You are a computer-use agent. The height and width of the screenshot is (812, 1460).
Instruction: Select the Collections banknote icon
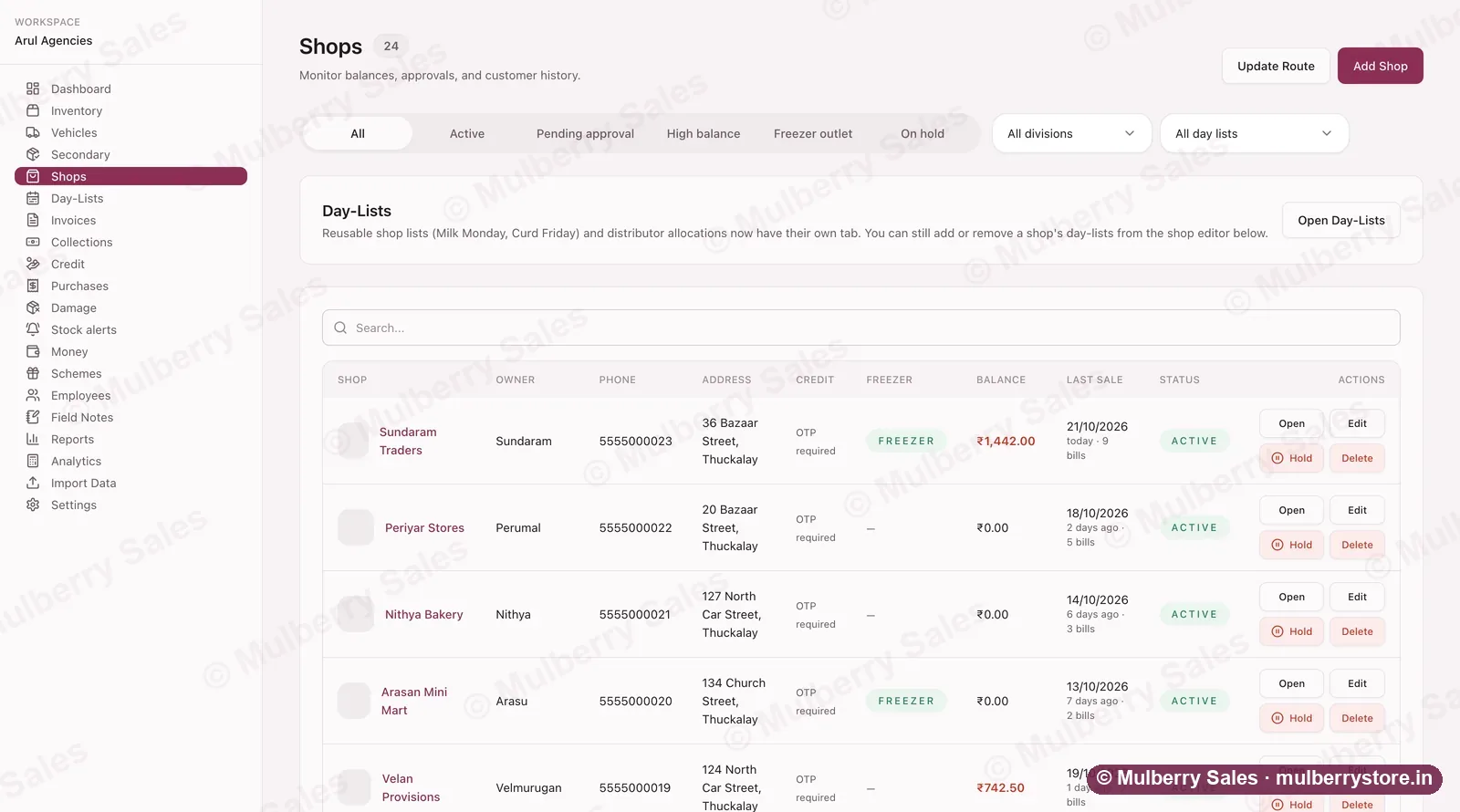pyautogui.click(x=33, y=242)
